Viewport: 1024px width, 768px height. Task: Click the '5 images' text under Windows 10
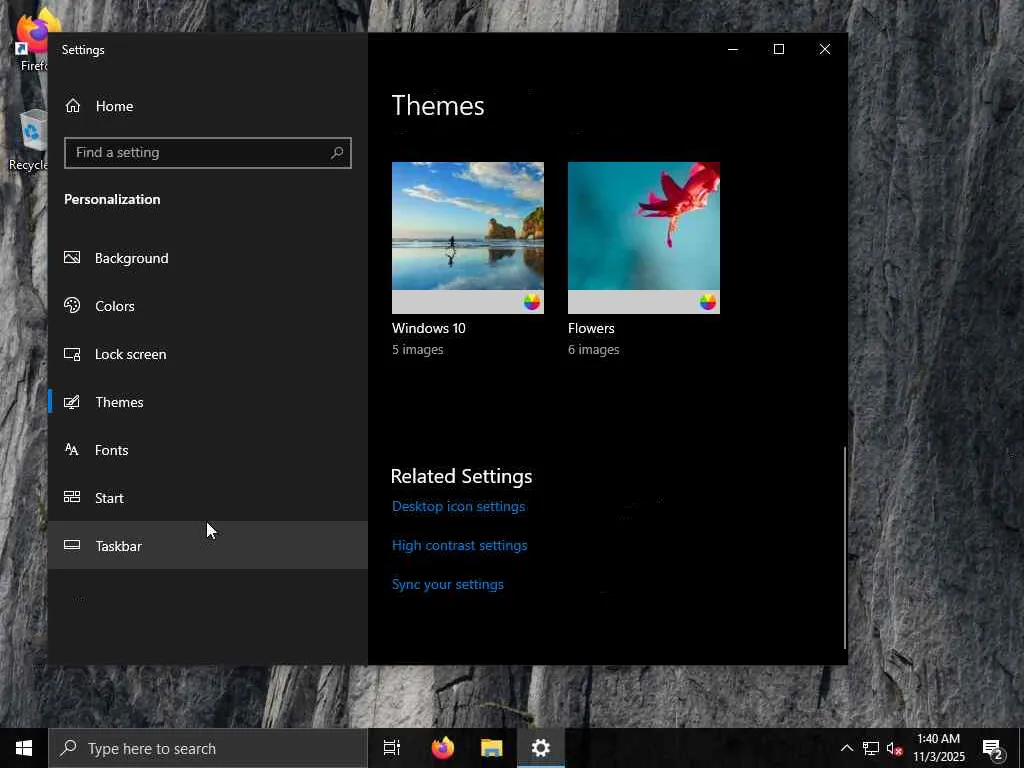(x=417, y=349)
